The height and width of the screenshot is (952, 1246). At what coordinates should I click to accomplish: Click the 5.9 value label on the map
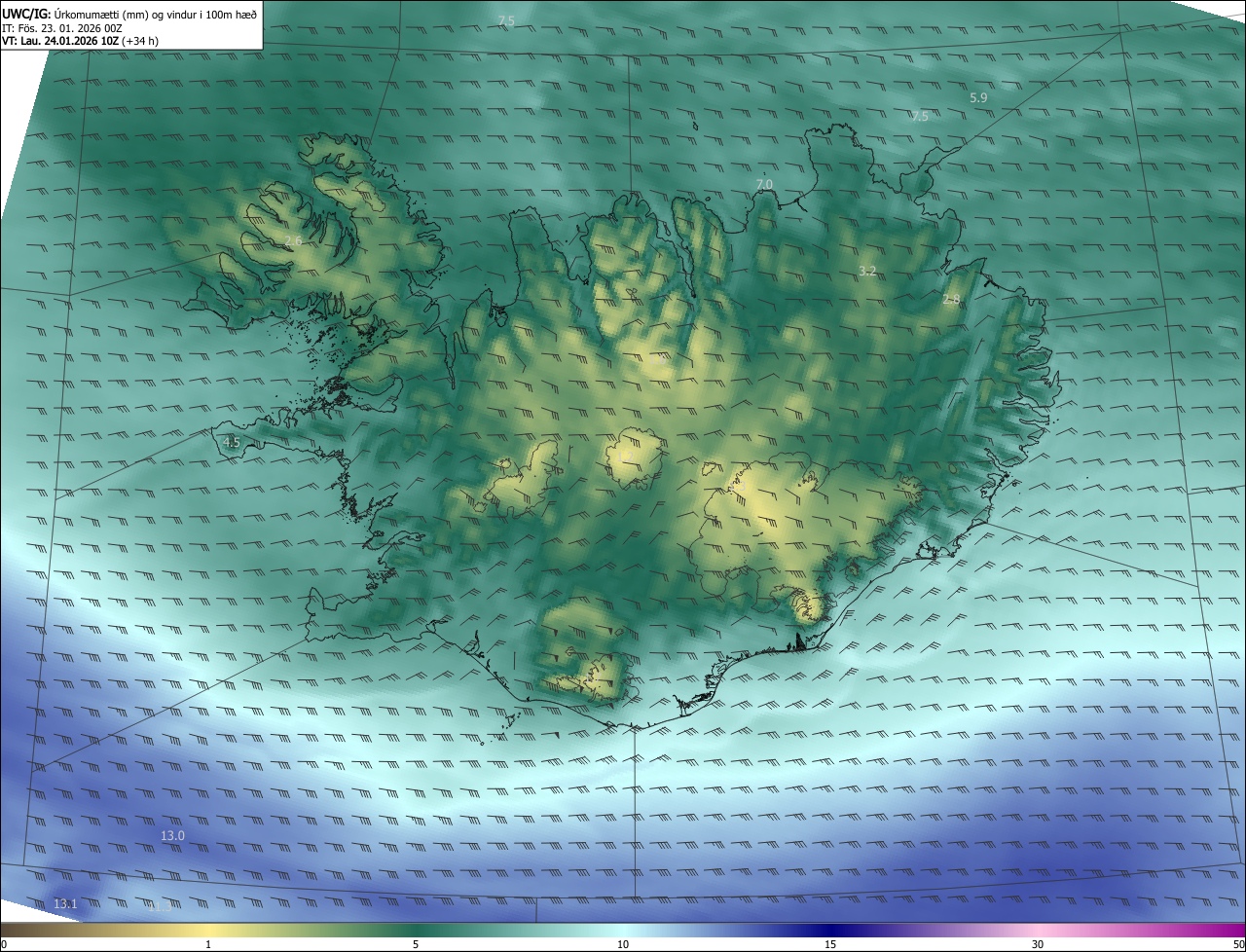[978, 97]
